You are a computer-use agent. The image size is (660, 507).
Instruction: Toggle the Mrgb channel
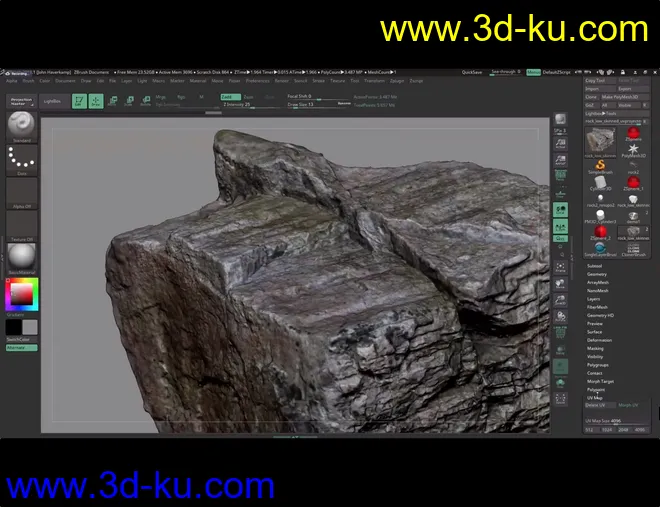click(161, 97)
